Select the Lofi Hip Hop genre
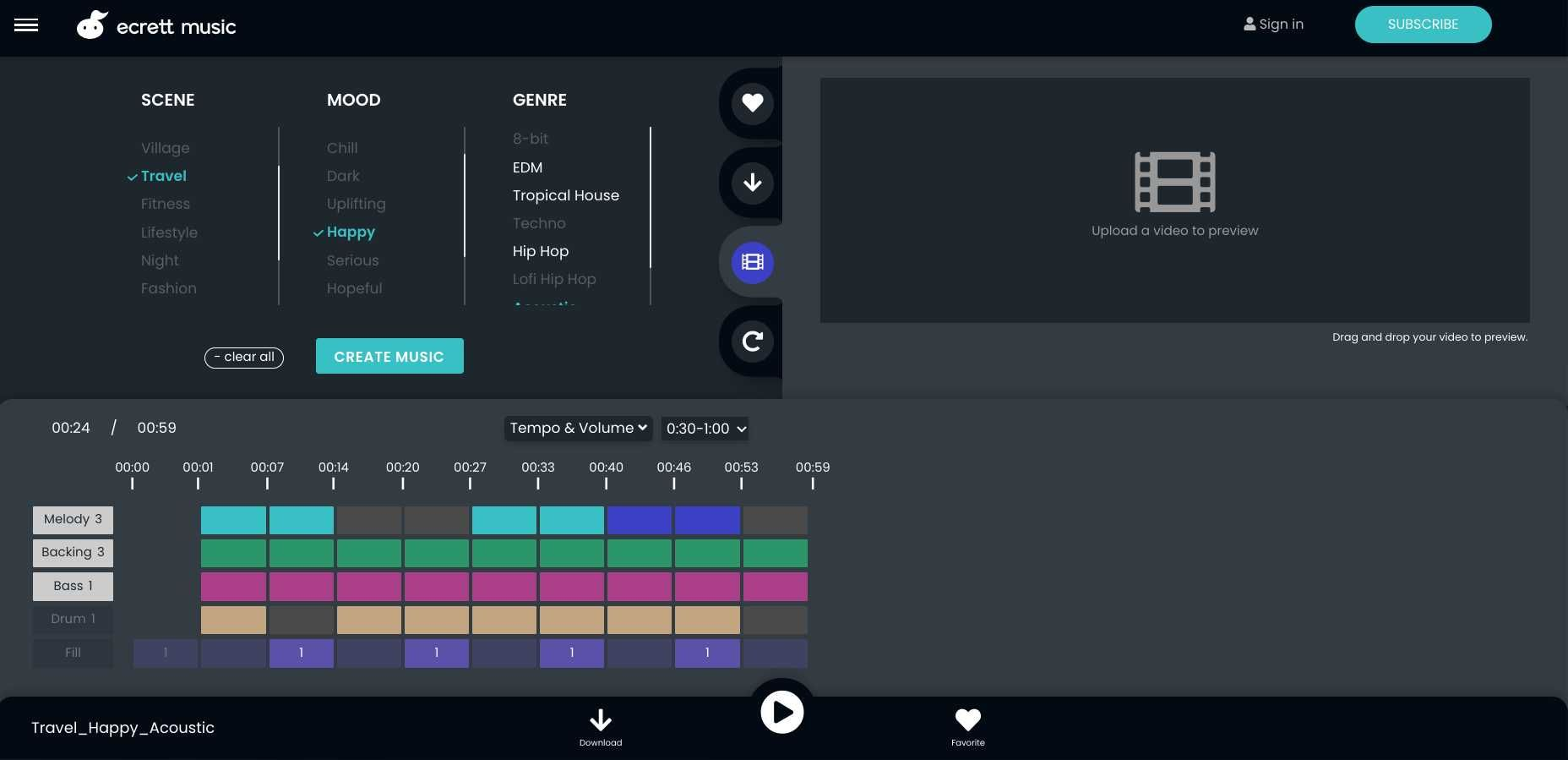Screen dimensions: 1568x760 pyautogui.click(x=554, y=279)
